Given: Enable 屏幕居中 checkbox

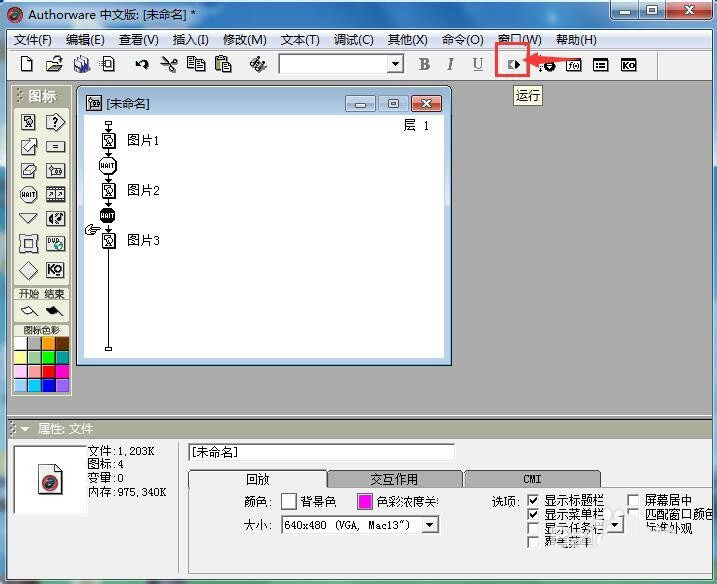Looking at the screenshot, I should click(633, 499).
